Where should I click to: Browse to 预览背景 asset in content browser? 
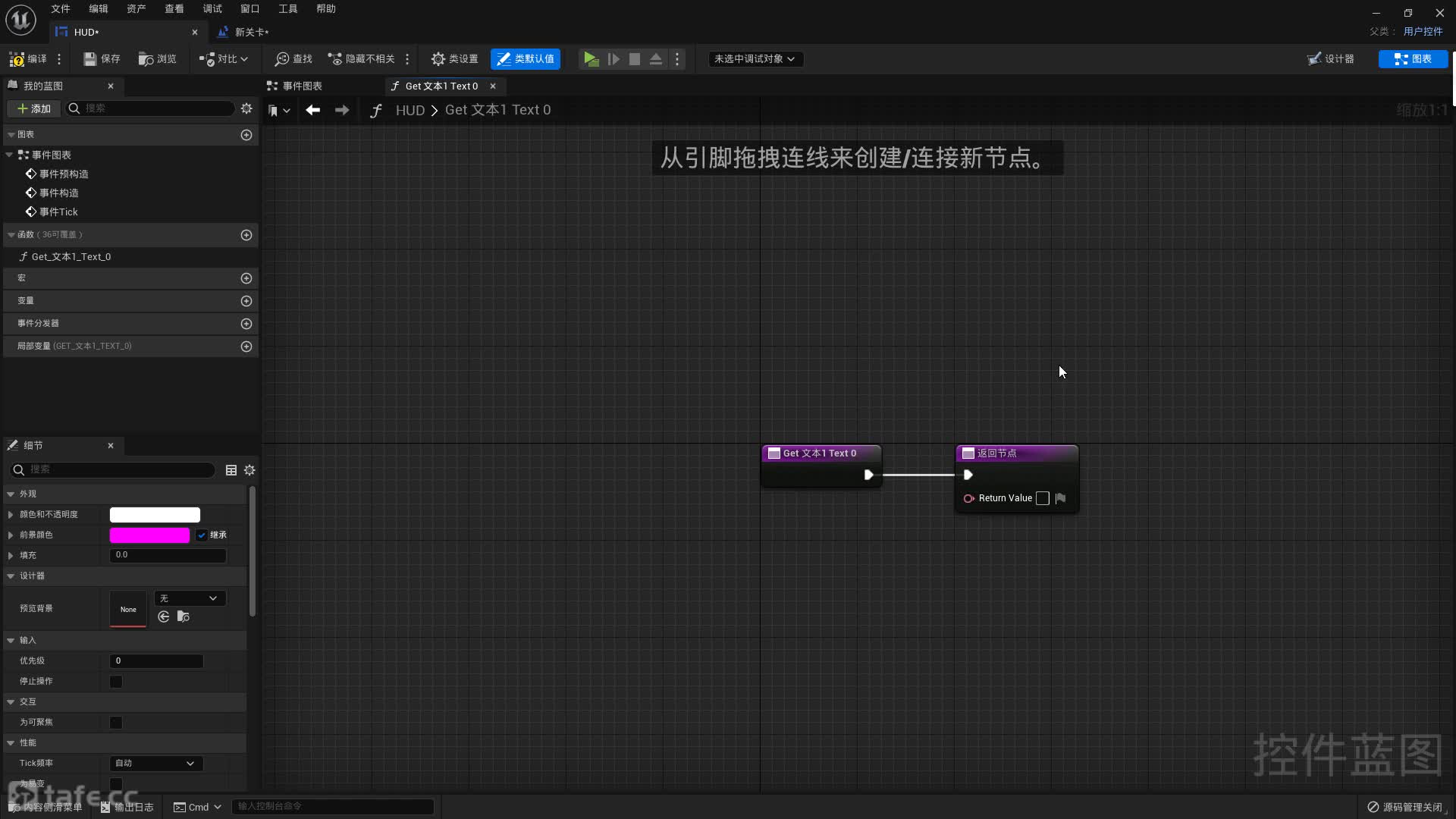[x=184, y=617]
